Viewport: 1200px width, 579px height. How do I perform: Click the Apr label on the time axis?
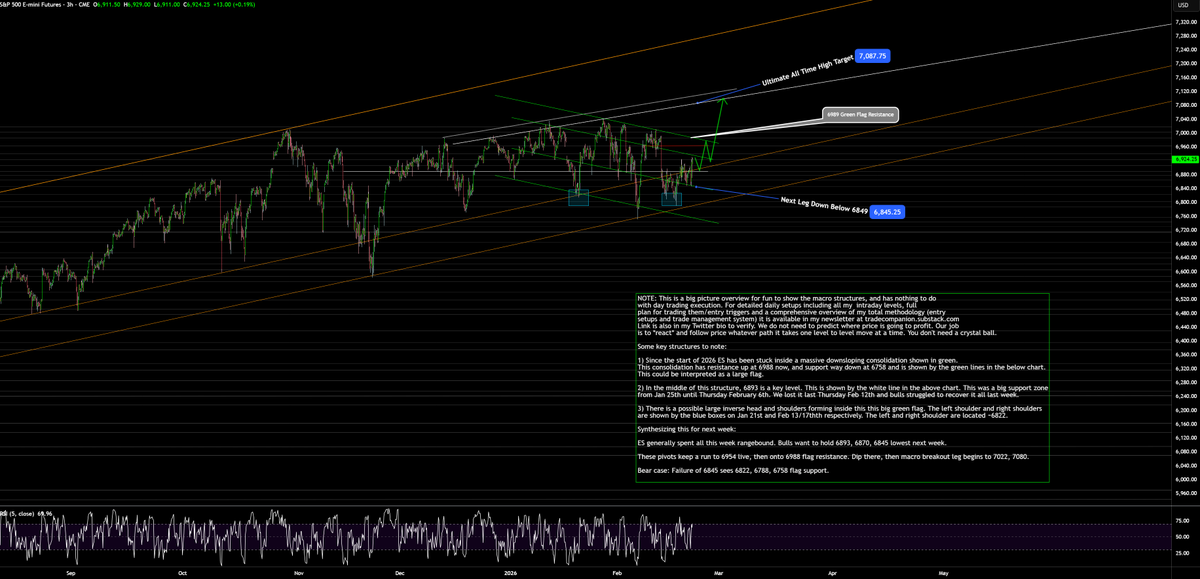coord(833,574)
